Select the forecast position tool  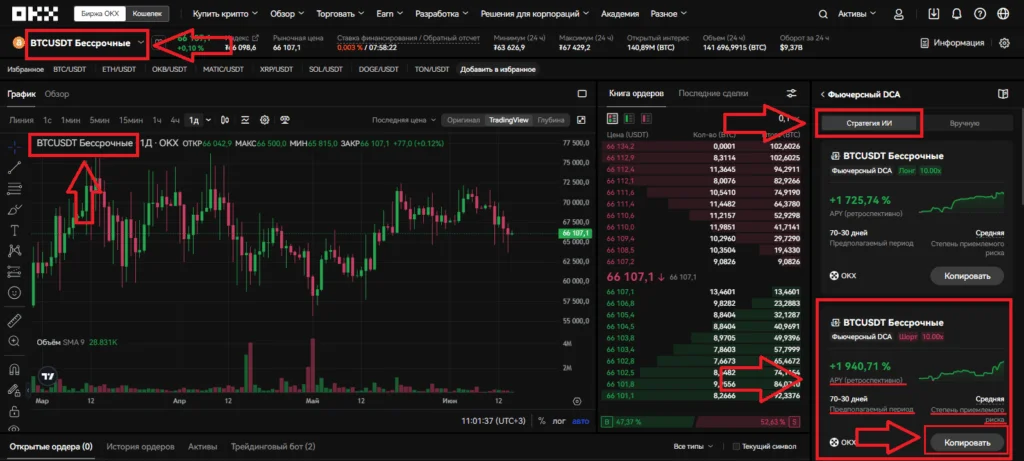14,272
